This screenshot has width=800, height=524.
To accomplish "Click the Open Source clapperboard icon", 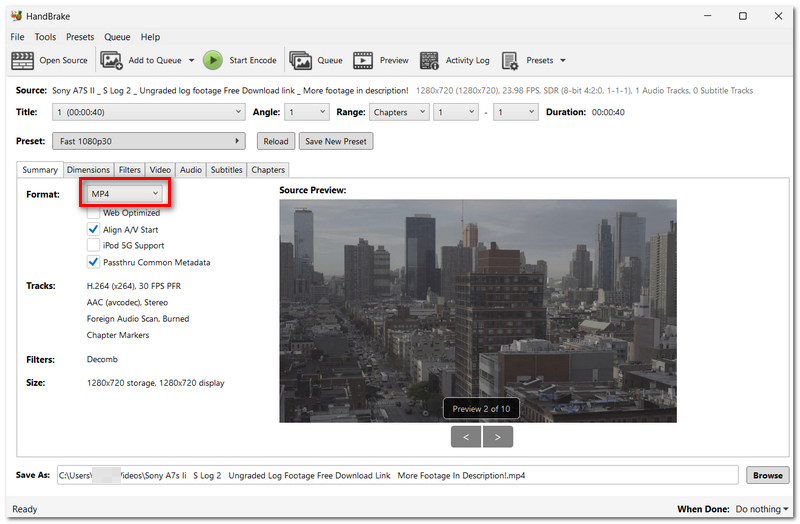I will (22, 61).
